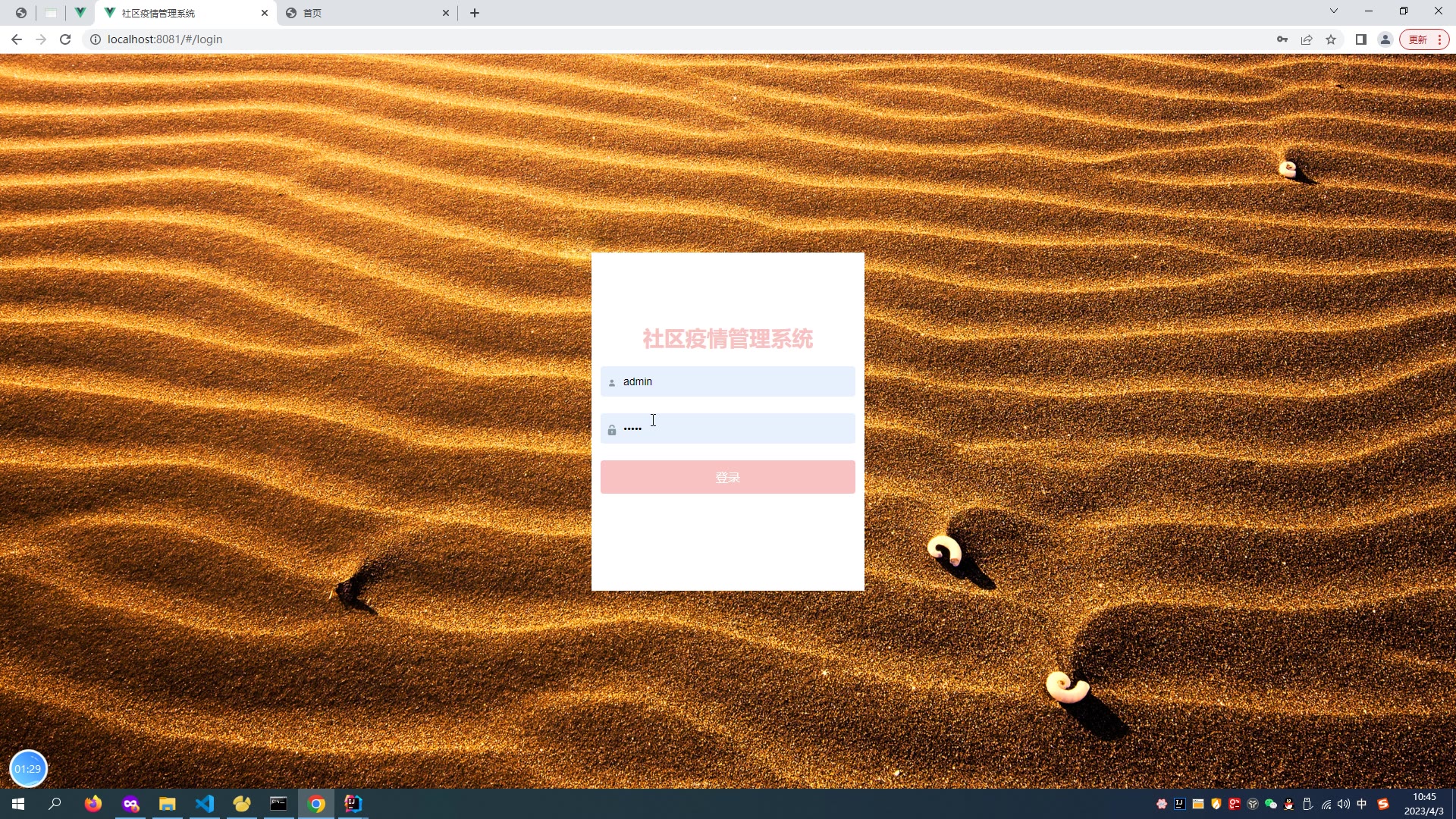The height and width of the screenshot is (819, 1456).
Task: Open the red sync tray icon
Action: coord(1235,804)
